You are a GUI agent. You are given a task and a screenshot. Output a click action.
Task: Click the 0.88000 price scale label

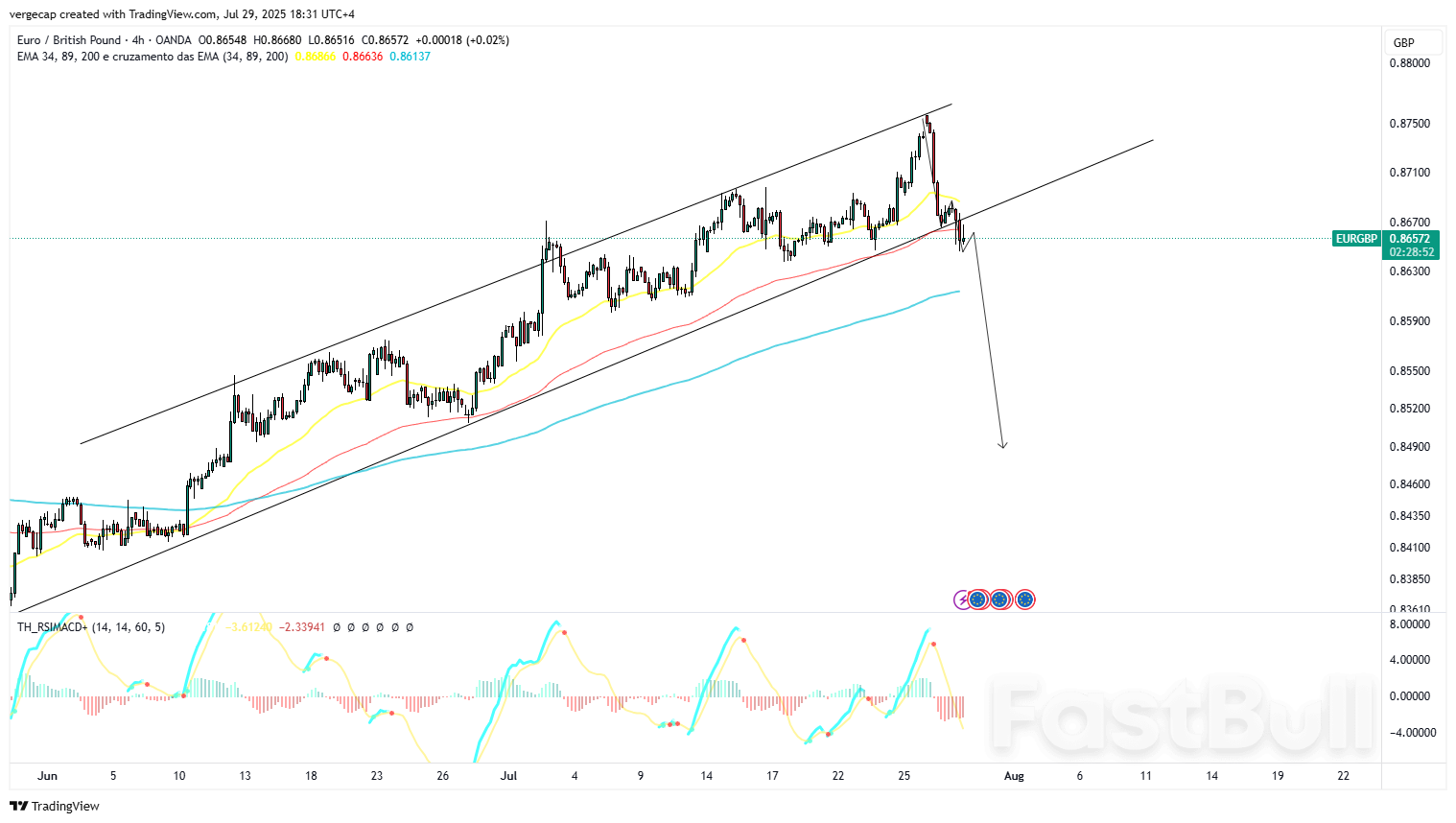pyautogui.click(x=1409, y=63)
